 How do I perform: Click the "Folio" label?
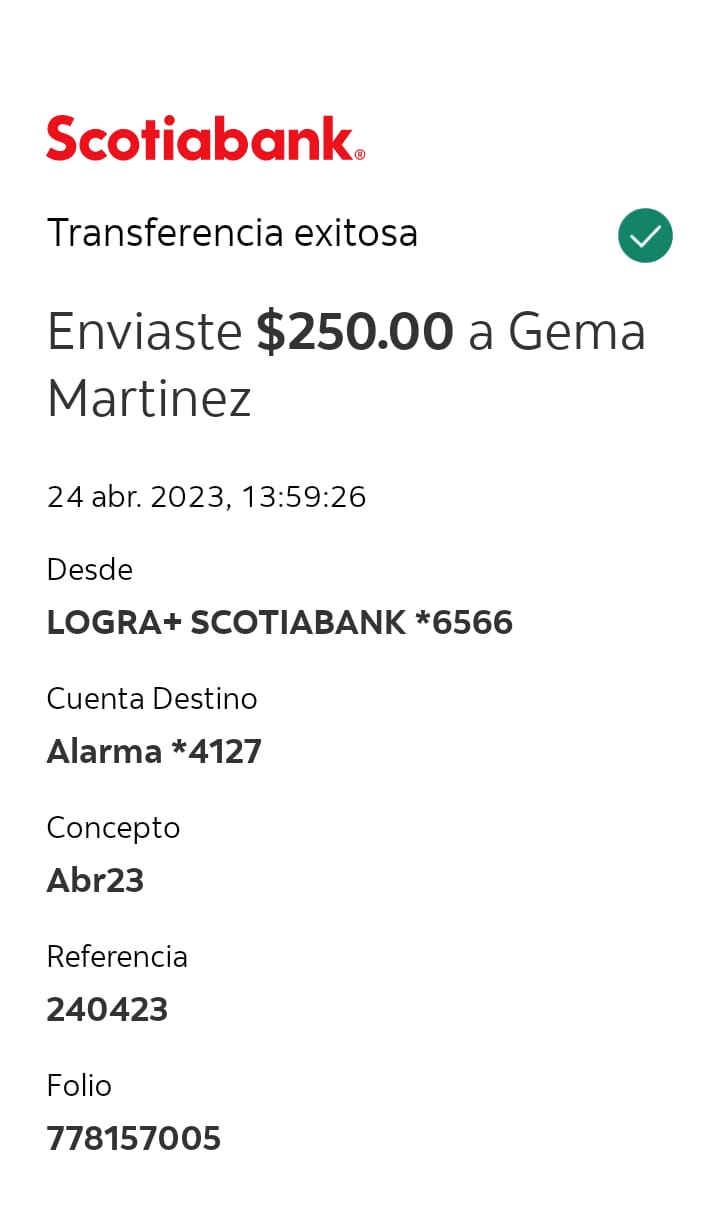[x=79, y=1086]
